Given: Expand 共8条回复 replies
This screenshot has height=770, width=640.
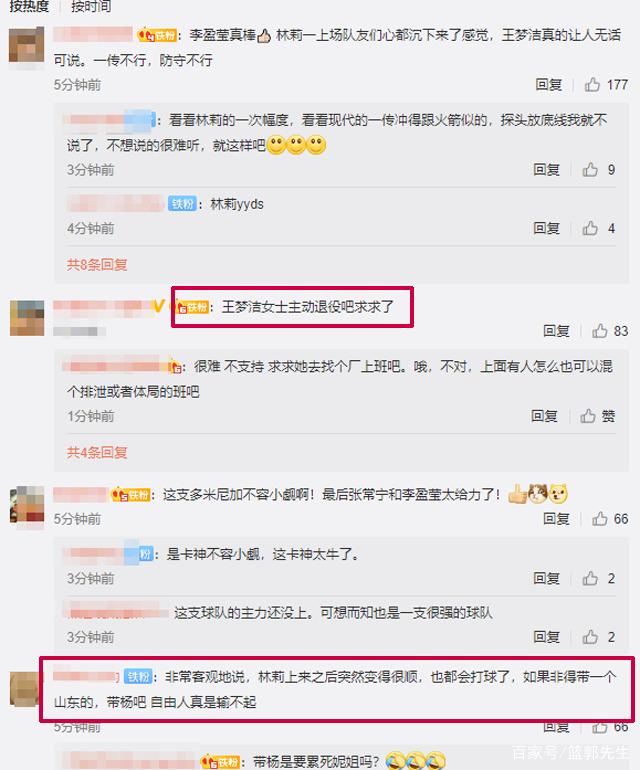Looking at the screenshot, I should (x=97, y=265).
